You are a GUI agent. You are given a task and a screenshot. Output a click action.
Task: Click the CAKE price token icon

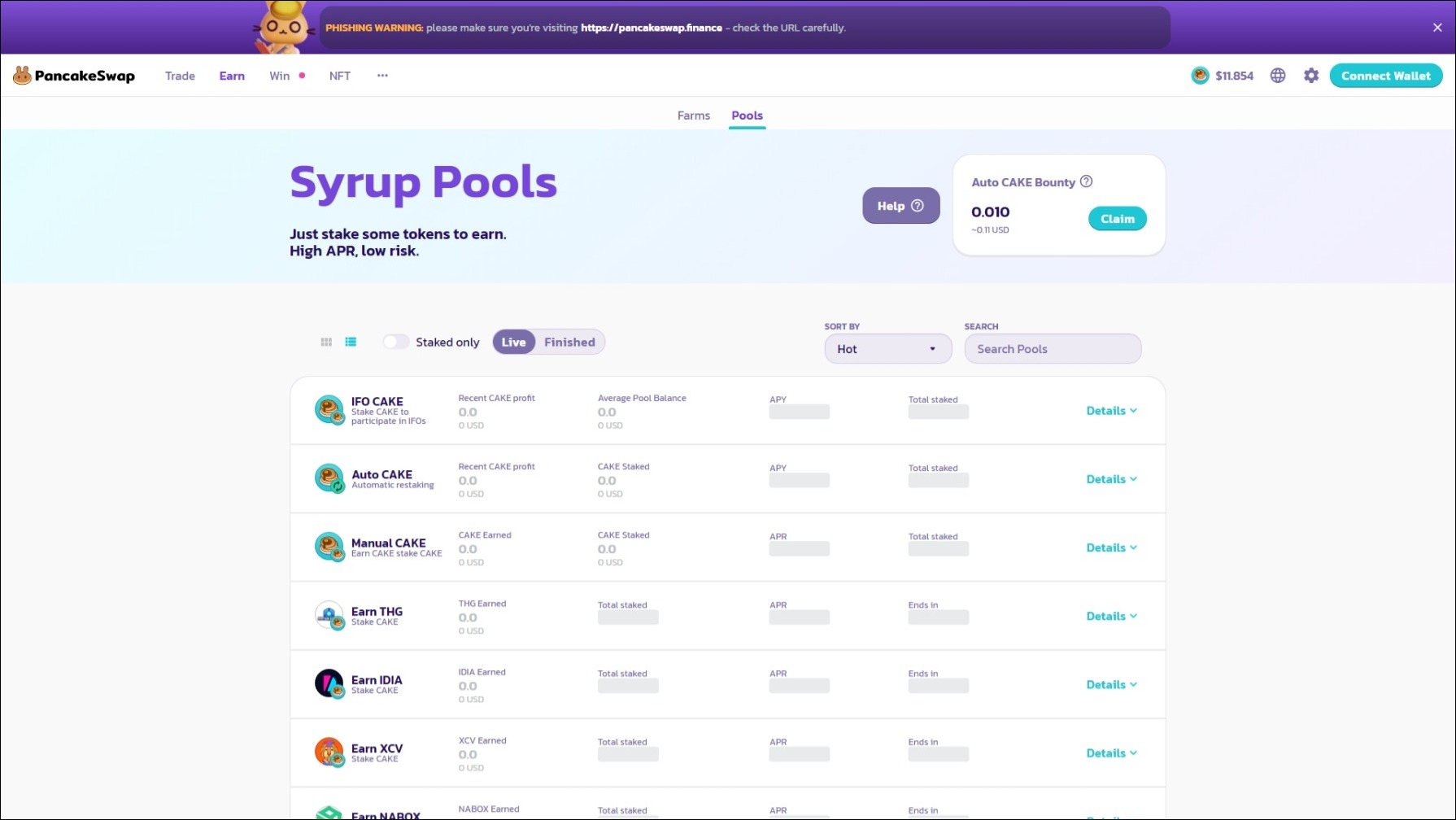[1200, 76]
